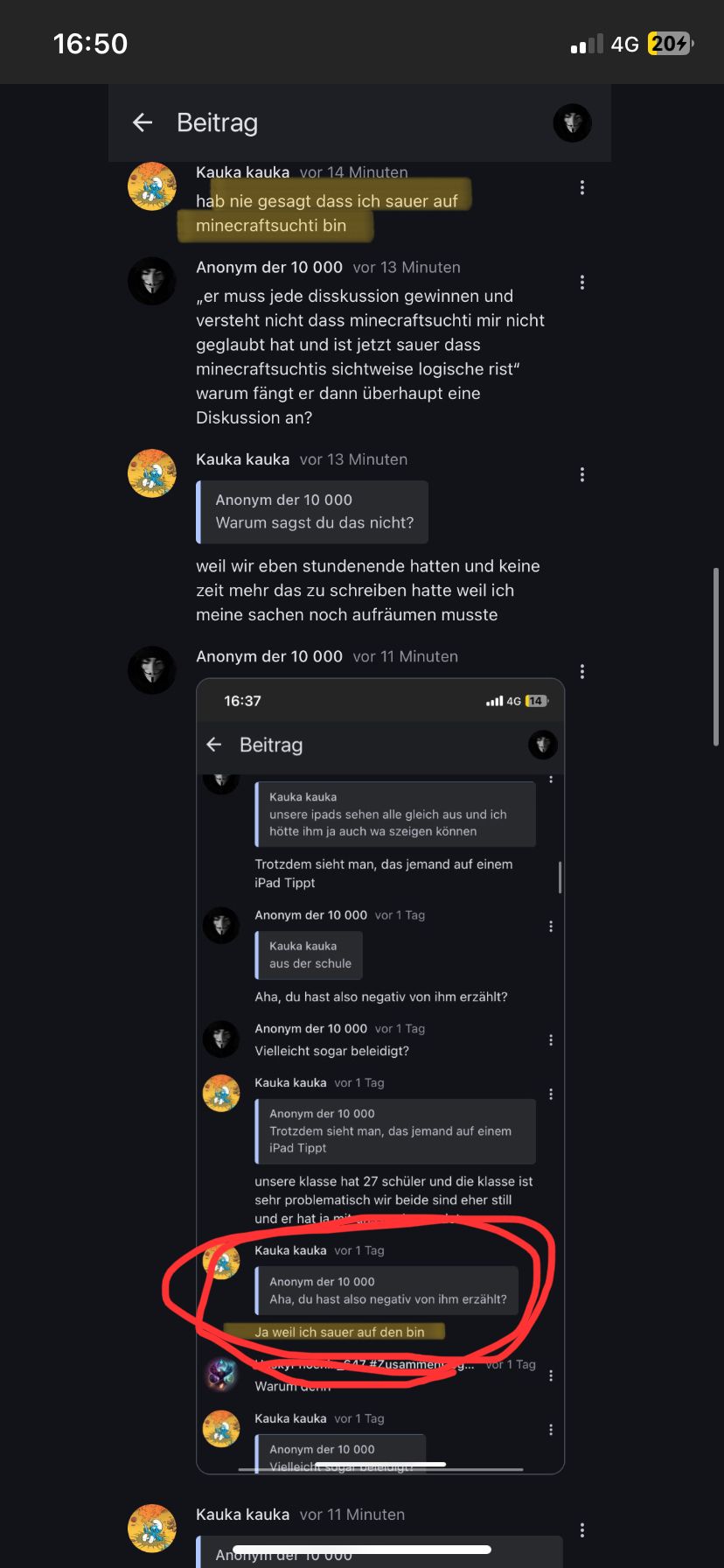The width and height of the screenshot is (724, 1568).
Task: Expand options menu for the 14-minute-old comment
Action: pyautogui.click(x=582, y=187)
